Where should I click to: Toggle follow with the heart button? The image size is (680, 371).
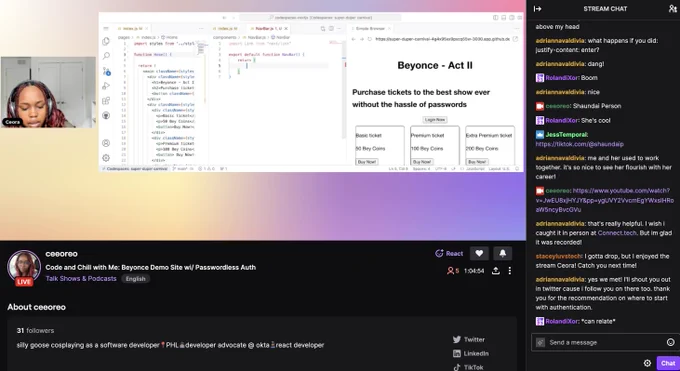(479, 253)
